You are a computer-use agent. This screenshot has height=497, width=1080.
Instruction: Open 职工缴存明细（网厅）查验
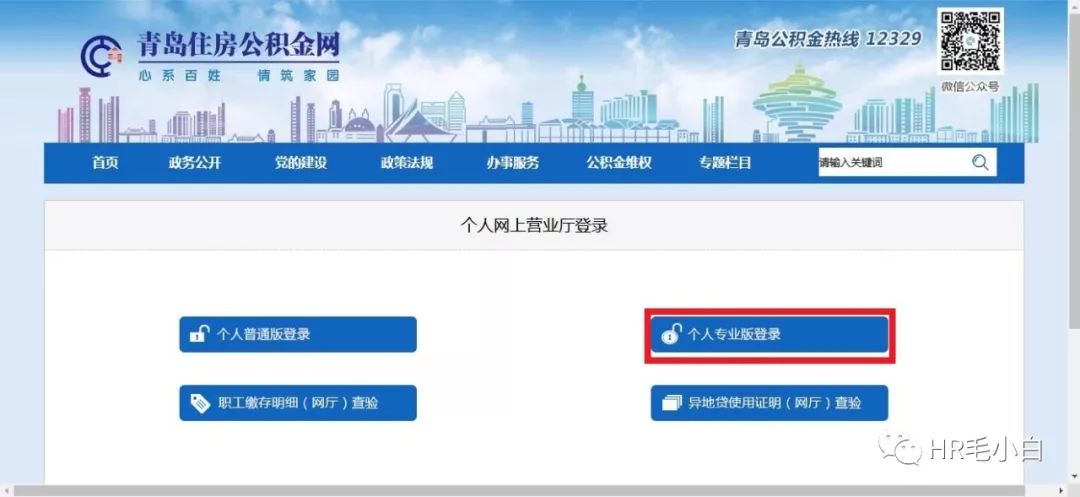click(298, 403)
